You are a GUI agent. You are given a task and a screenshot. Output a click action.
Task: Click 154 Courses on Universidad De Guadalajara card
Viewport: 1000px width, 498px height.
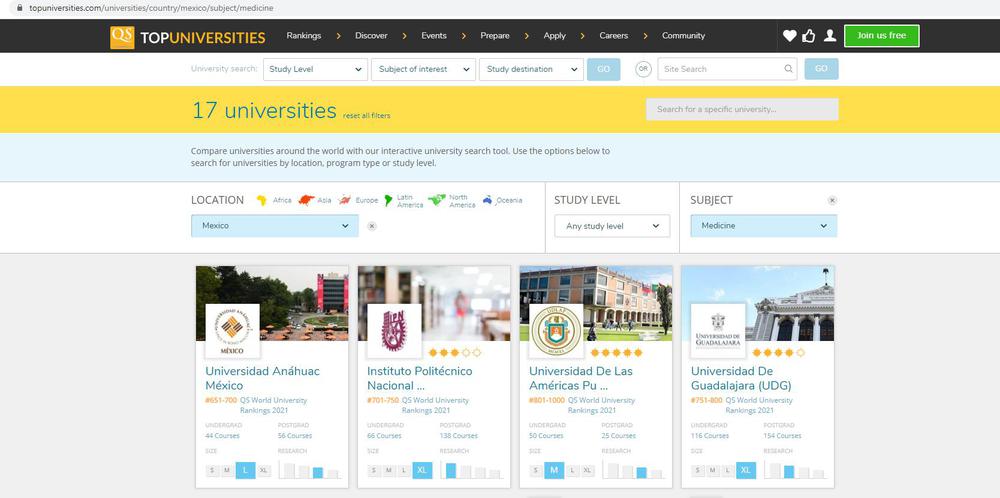click(x=783, y=436)
